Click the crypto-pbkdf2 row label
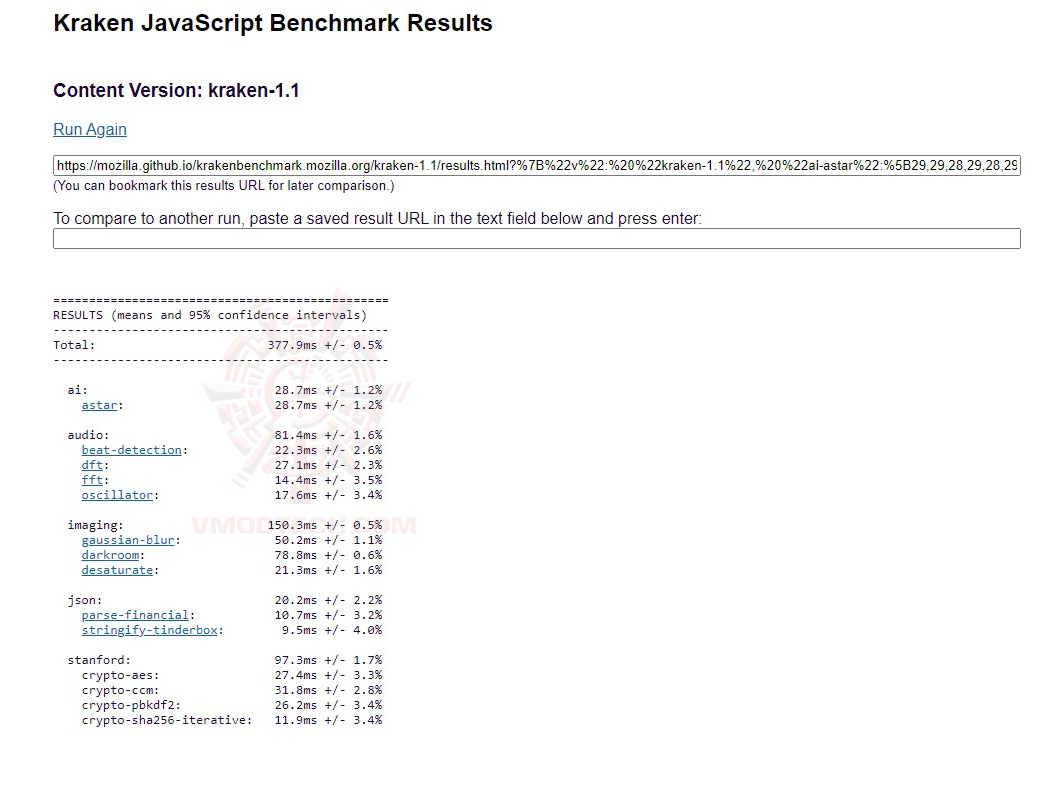 pyautogui.click(x=131, y=705)
